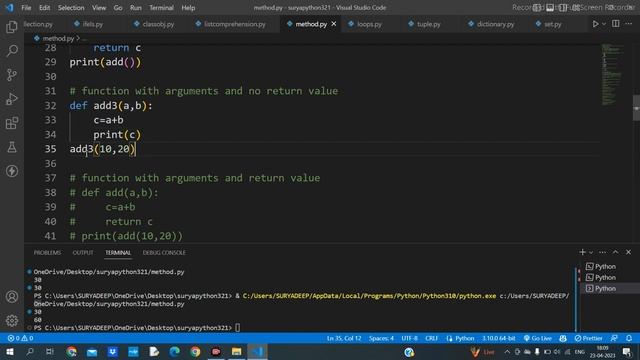This screenshot has width=640, height=360.
Task: Click UTF-8 encoding status item
Action: click(x=409, y=338)
